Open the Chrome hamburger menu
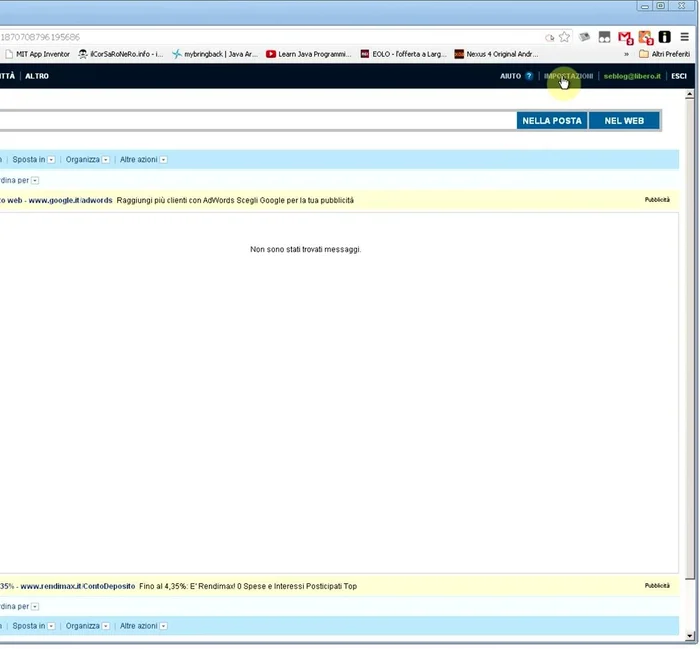The height and width of the screenshot is (649, 700). click(685, 37)
